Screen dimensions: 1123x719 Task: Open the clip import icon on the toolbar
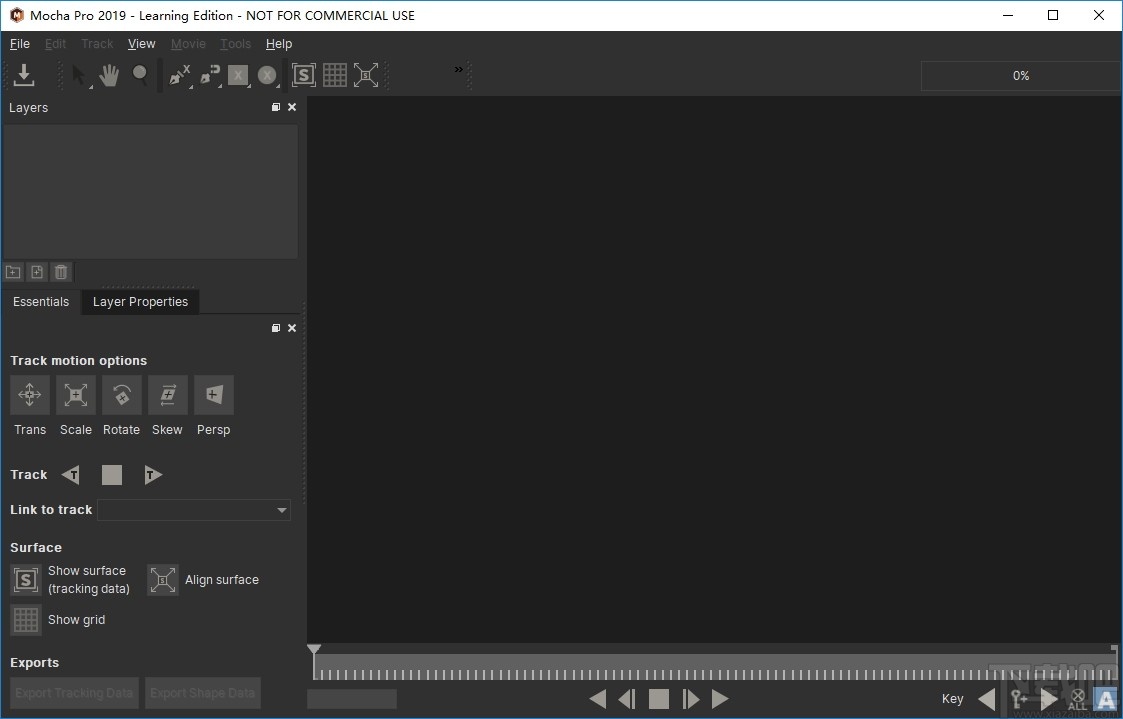pos(24,75)
